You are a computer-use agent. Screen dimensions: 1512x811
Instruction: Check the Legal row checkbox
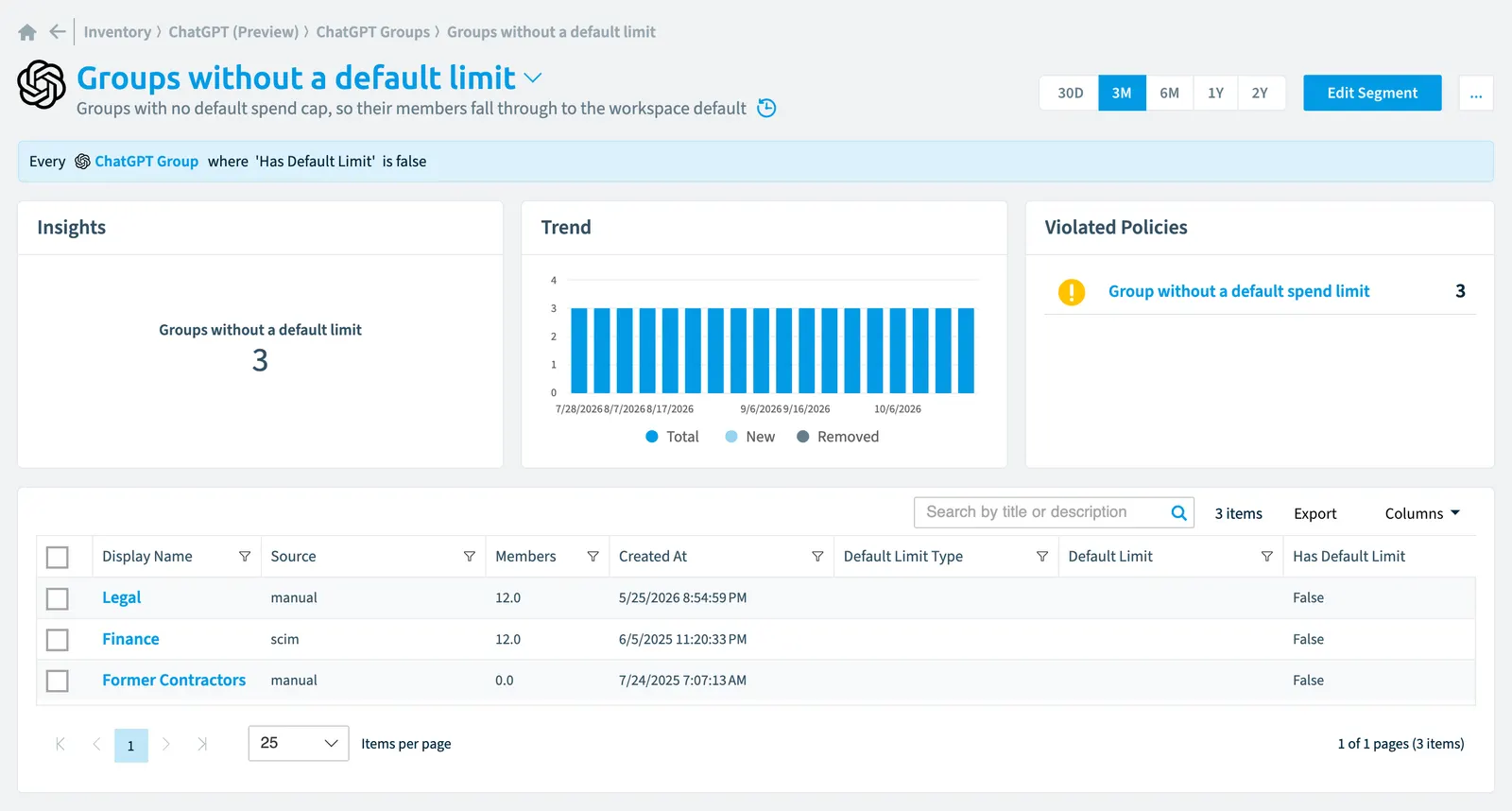58,598
